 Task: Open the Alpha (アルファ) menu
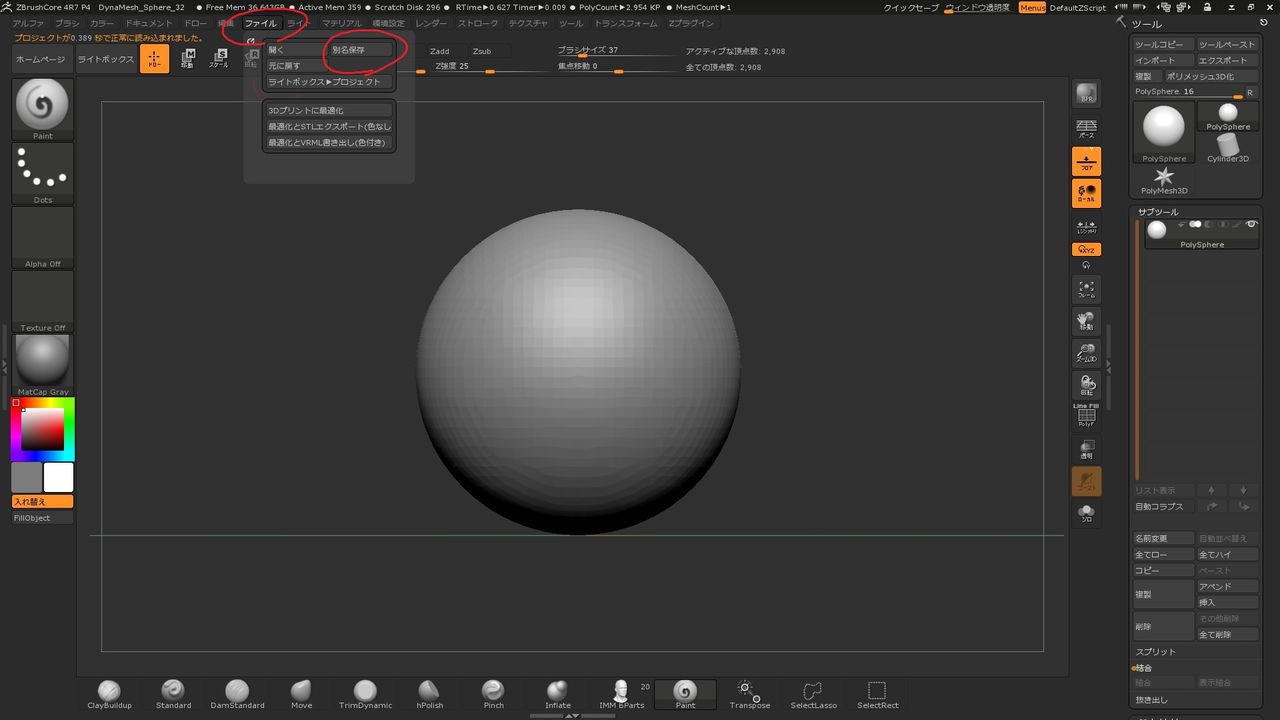(x=28, y=23)
